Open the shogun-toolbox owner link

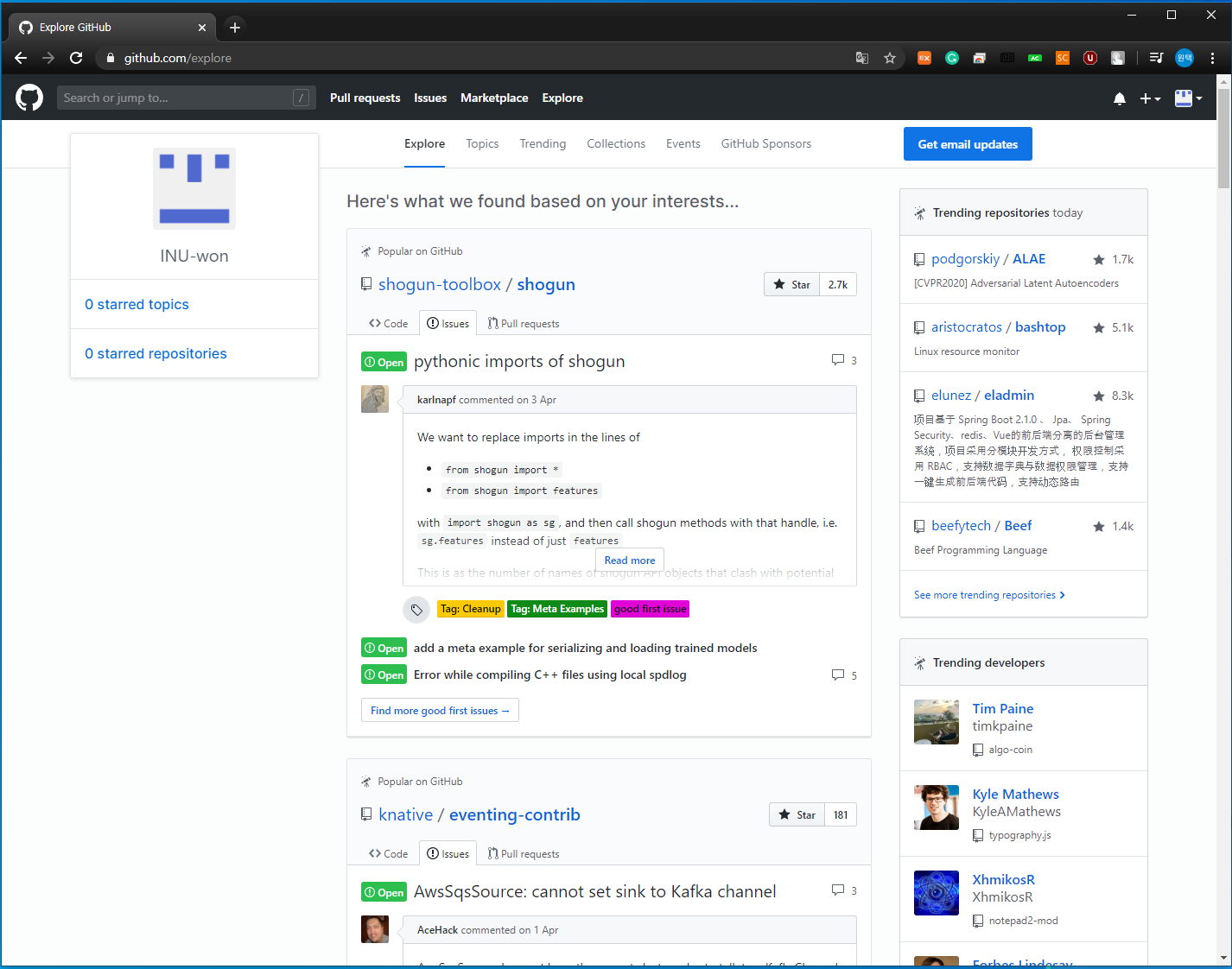[440, 284]
